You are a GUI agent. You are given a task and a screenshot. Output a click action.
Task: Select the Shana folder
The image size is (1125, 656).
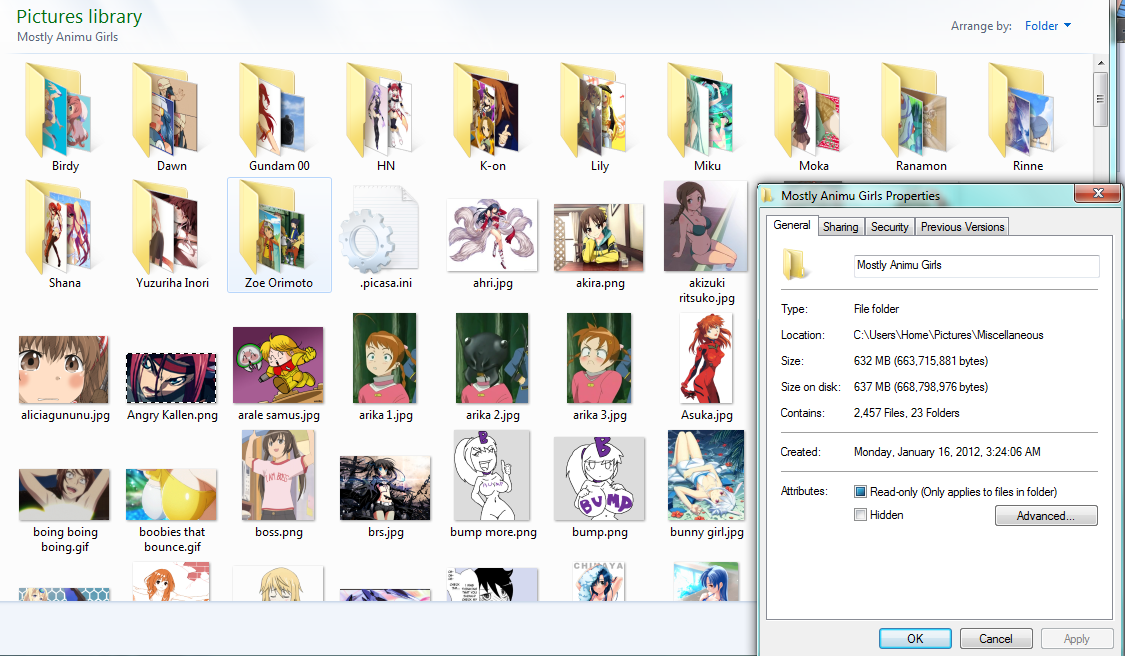pyautogui.click(x=59, y=228)
